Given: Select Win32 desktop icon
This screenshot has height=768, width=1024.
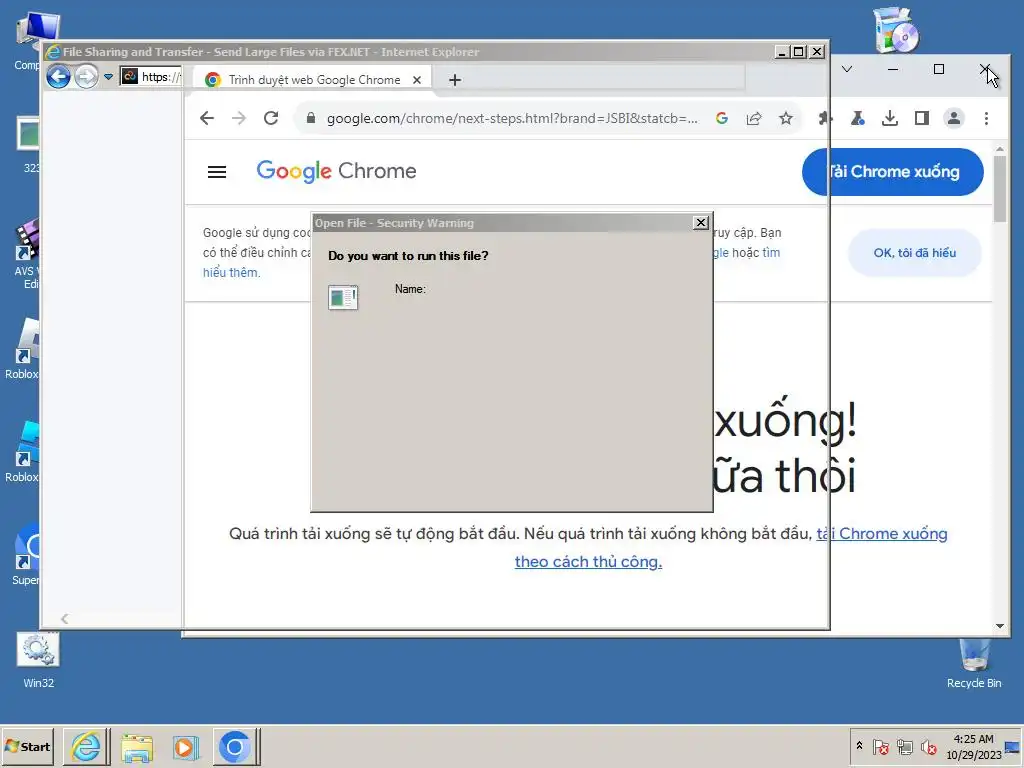Looking at the screenshot, I should tap(38, 661).
